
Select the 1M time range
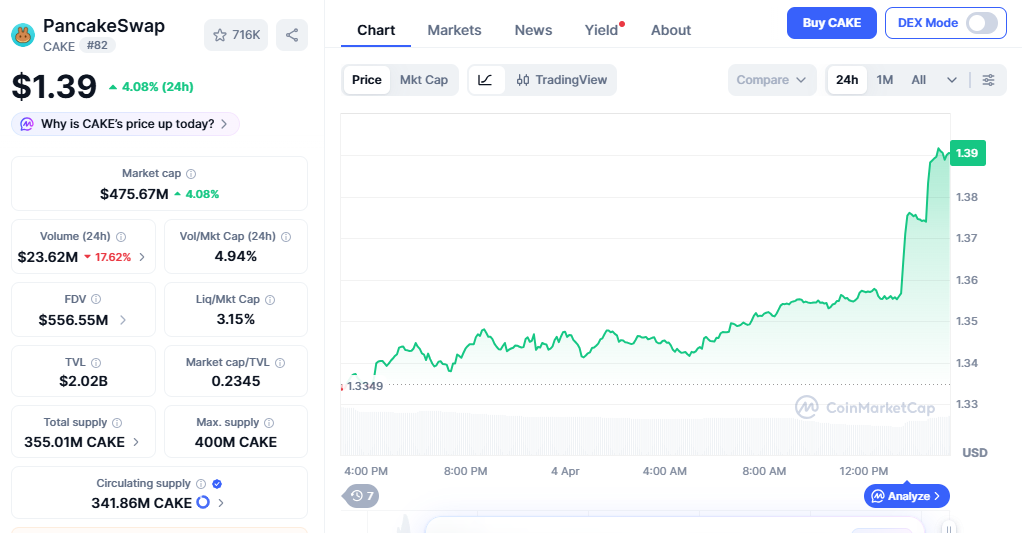click(x=885, y=80)
